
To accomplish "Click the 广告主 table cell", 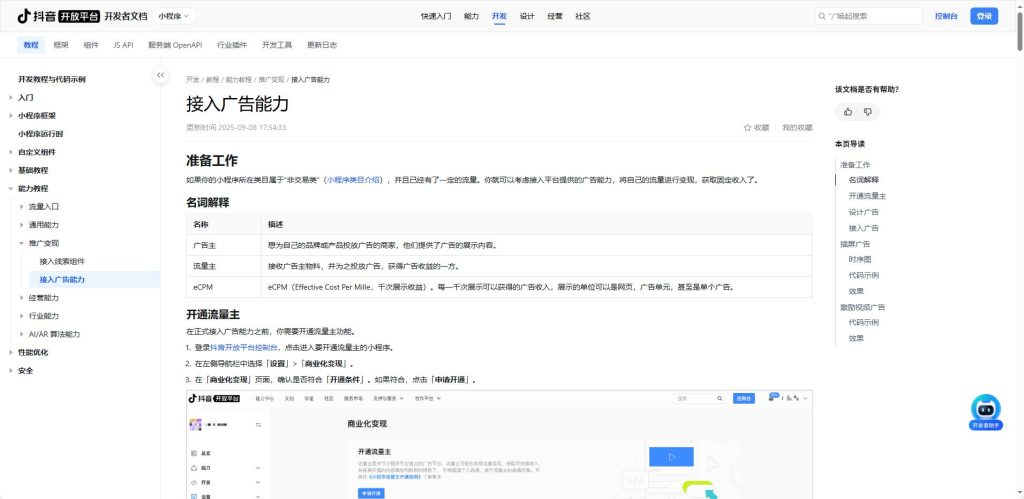I will coord(223,246).
